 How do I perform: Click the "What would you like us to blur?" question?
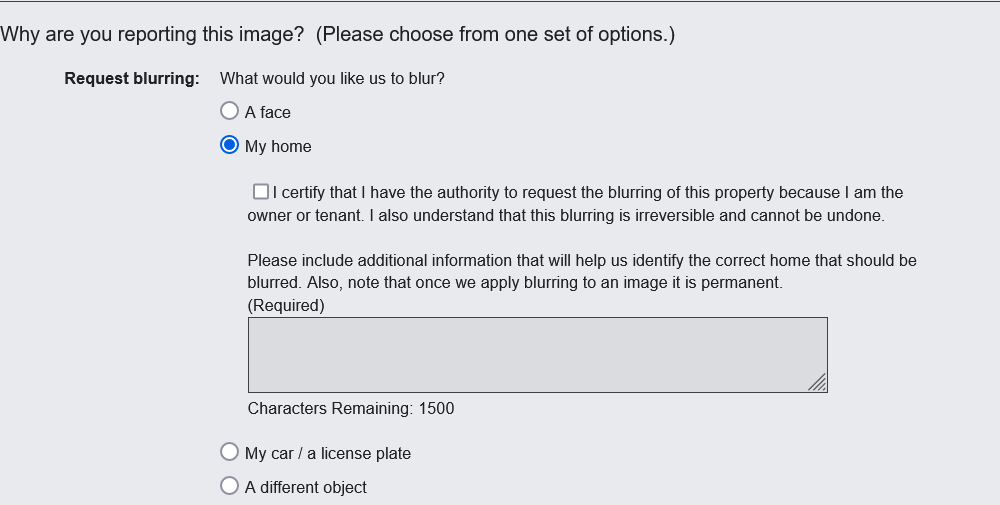332,78
